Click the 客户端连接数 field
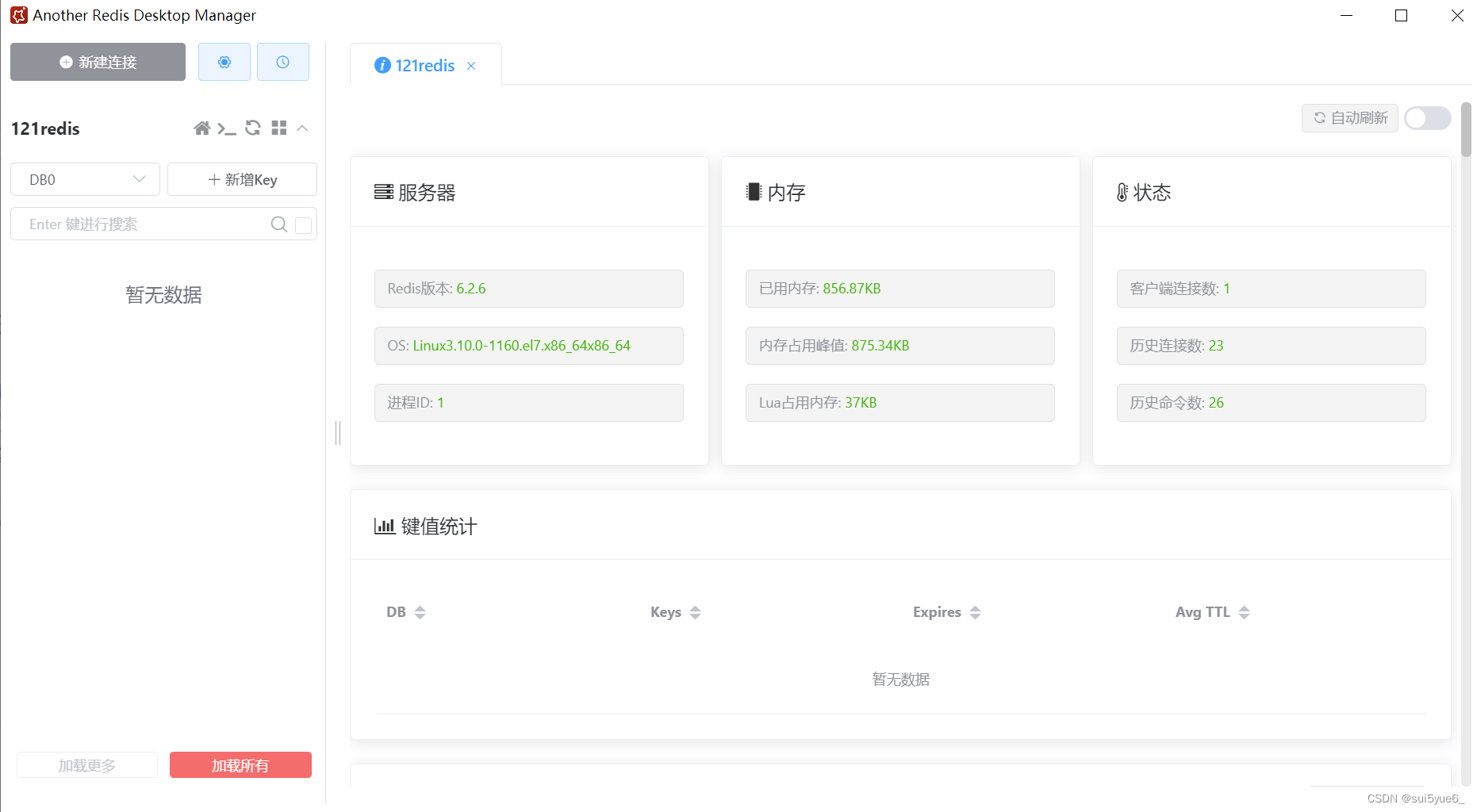 (1272, 289)
